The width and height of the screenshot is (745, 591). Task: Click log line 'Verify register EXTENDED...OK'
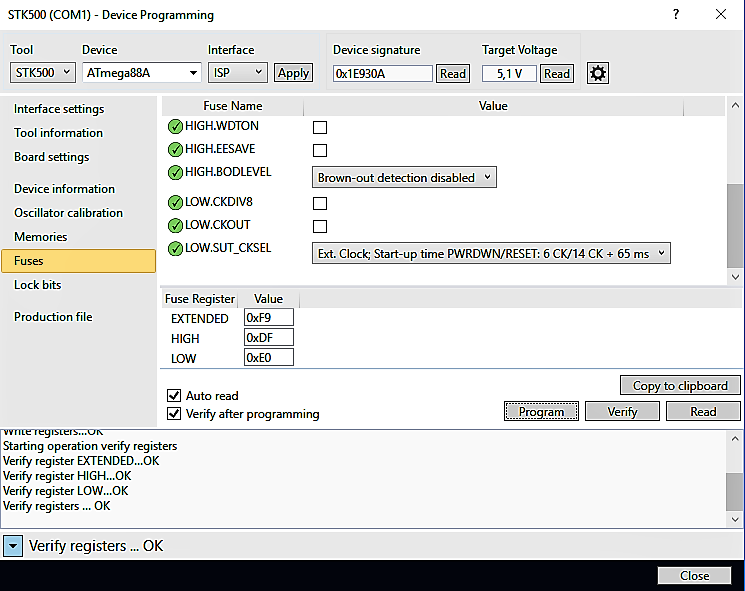coord(81,461)
